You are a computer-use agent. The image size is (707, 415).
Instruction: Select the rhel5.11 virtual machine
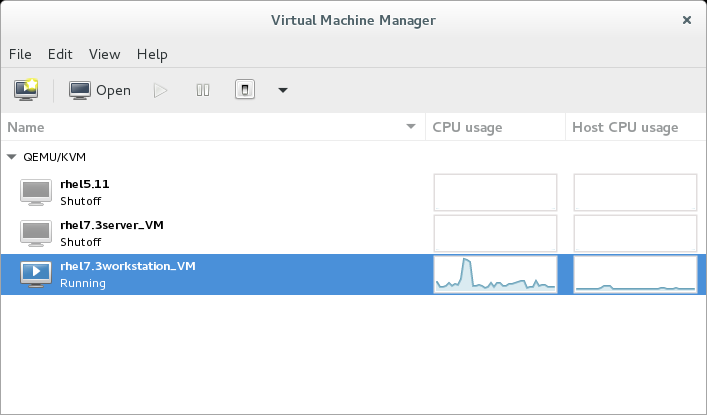tap(354, 193)
